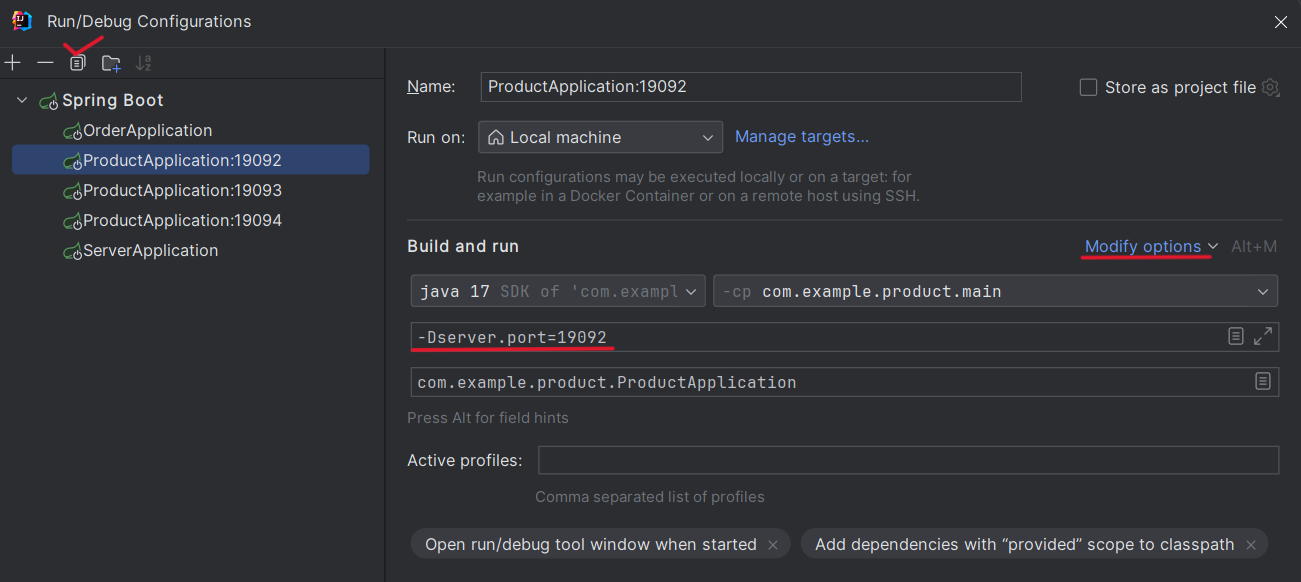
Task: Create a new configuration folder
Action: click(x=111, y=63)
